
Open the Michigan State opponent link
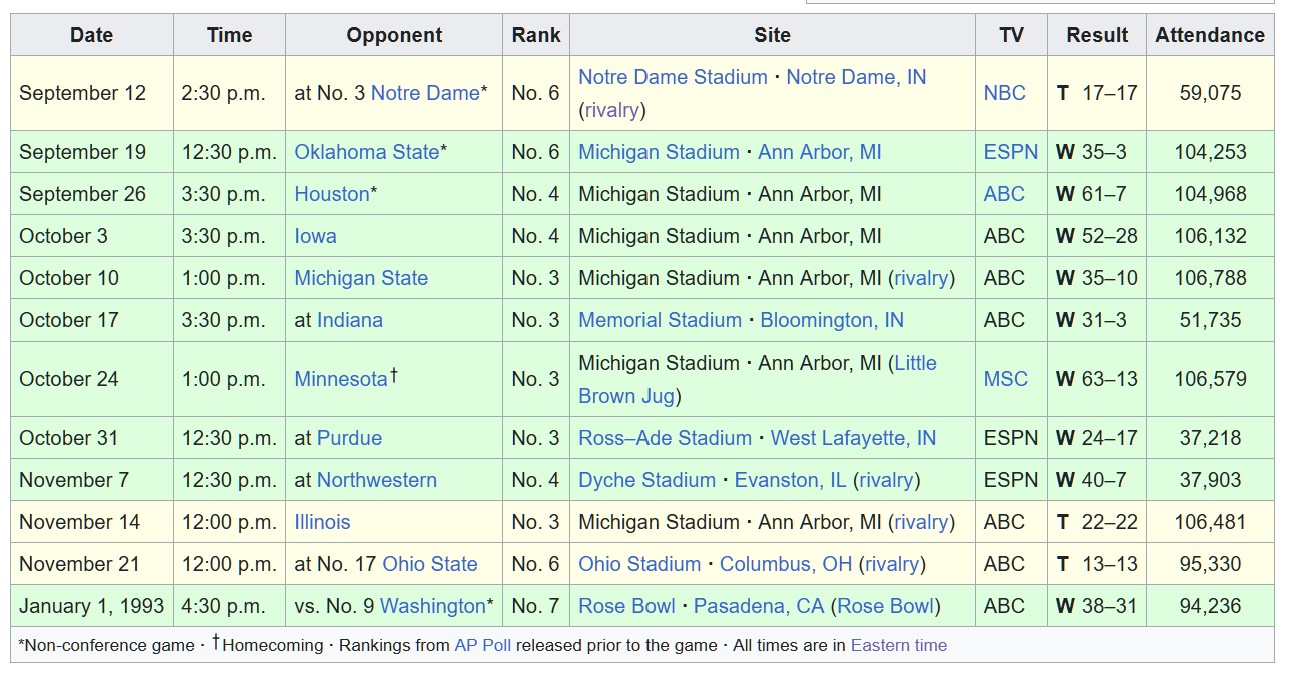click(361, 278)
